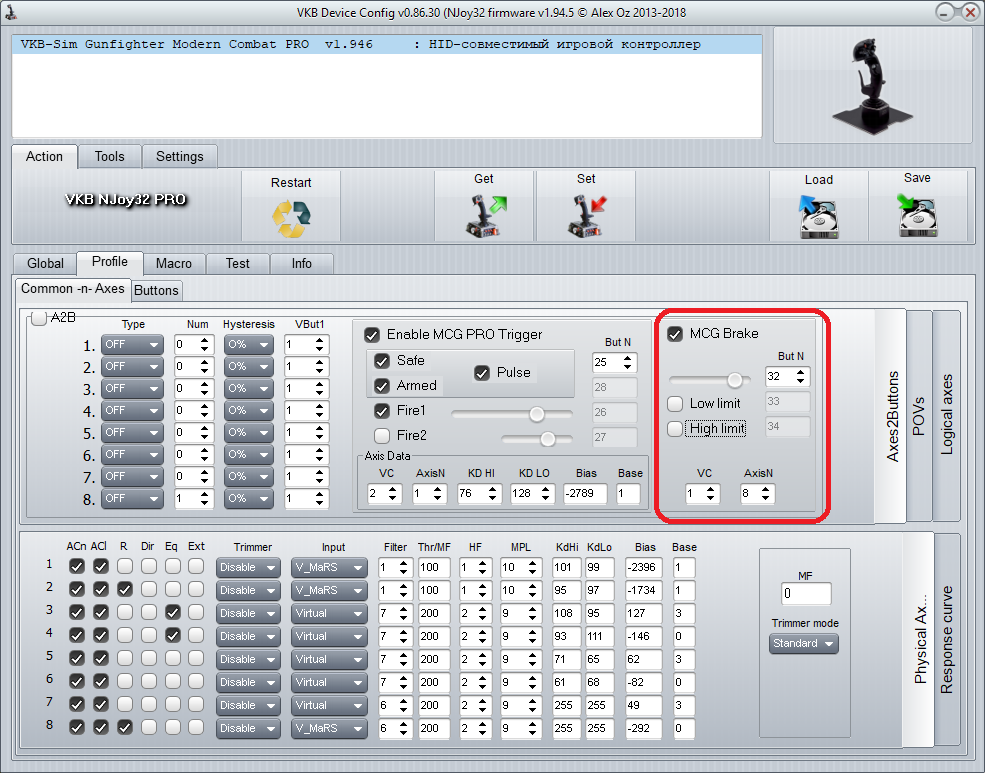Toggle Enable MCG PRO Trigger checkbox
The image size is (985, 773).
(372, 335)
